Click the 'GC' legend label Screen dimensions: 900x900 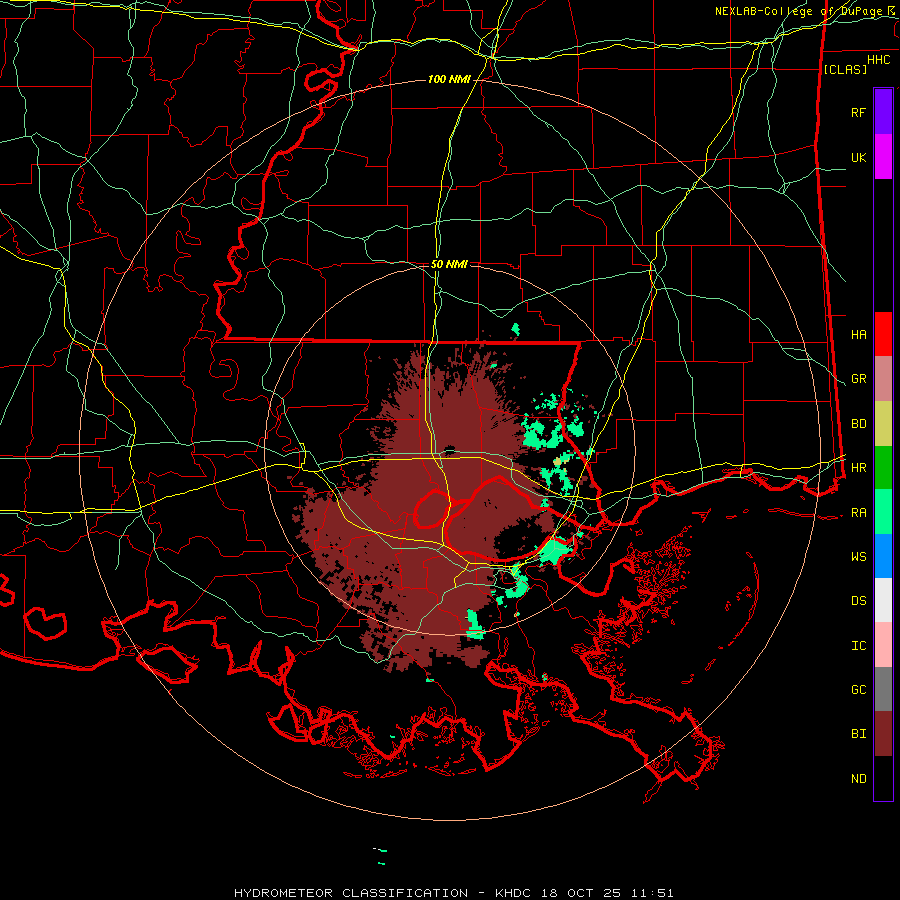(858, 690)
